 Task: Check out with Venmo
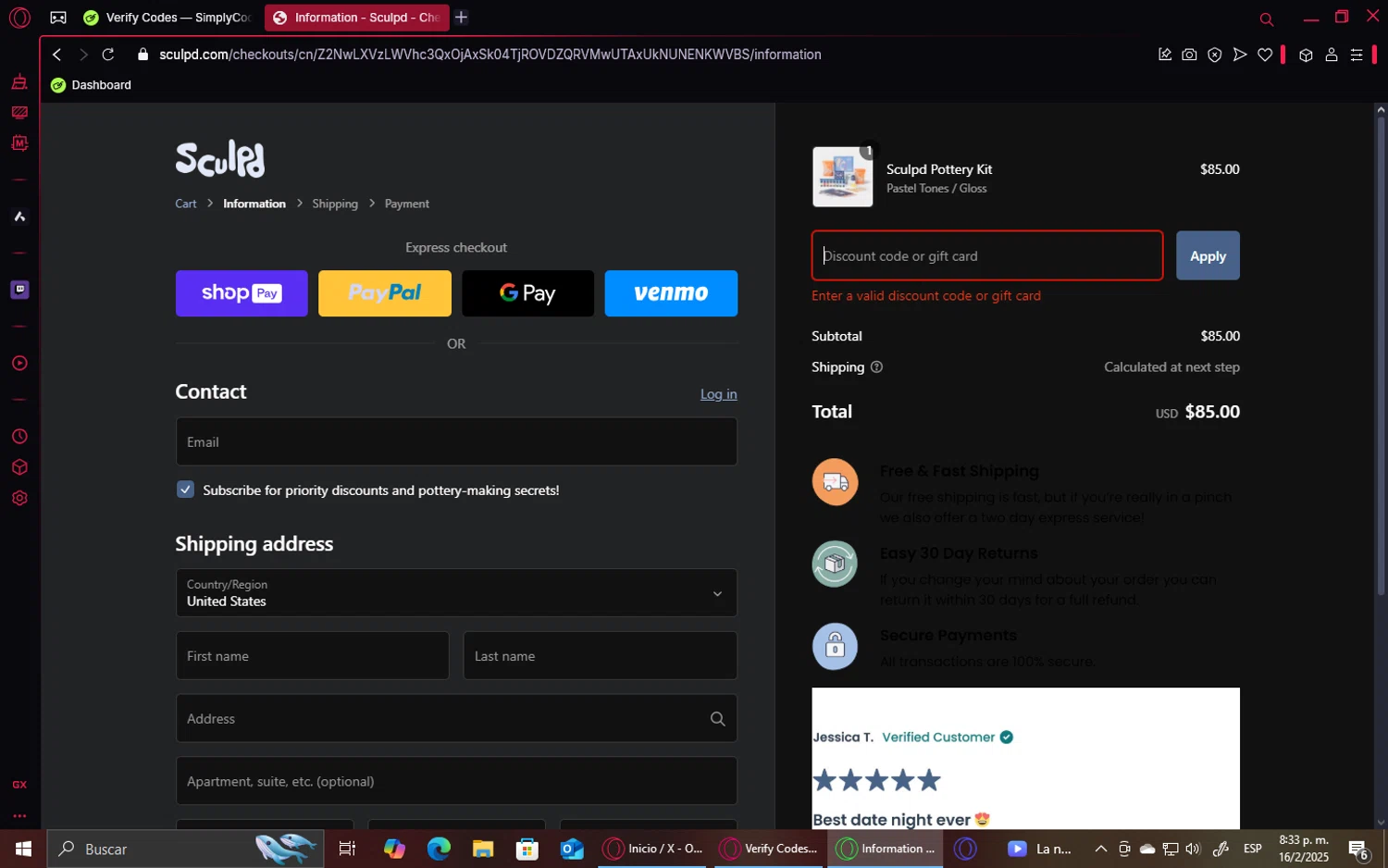coord(671,293)
